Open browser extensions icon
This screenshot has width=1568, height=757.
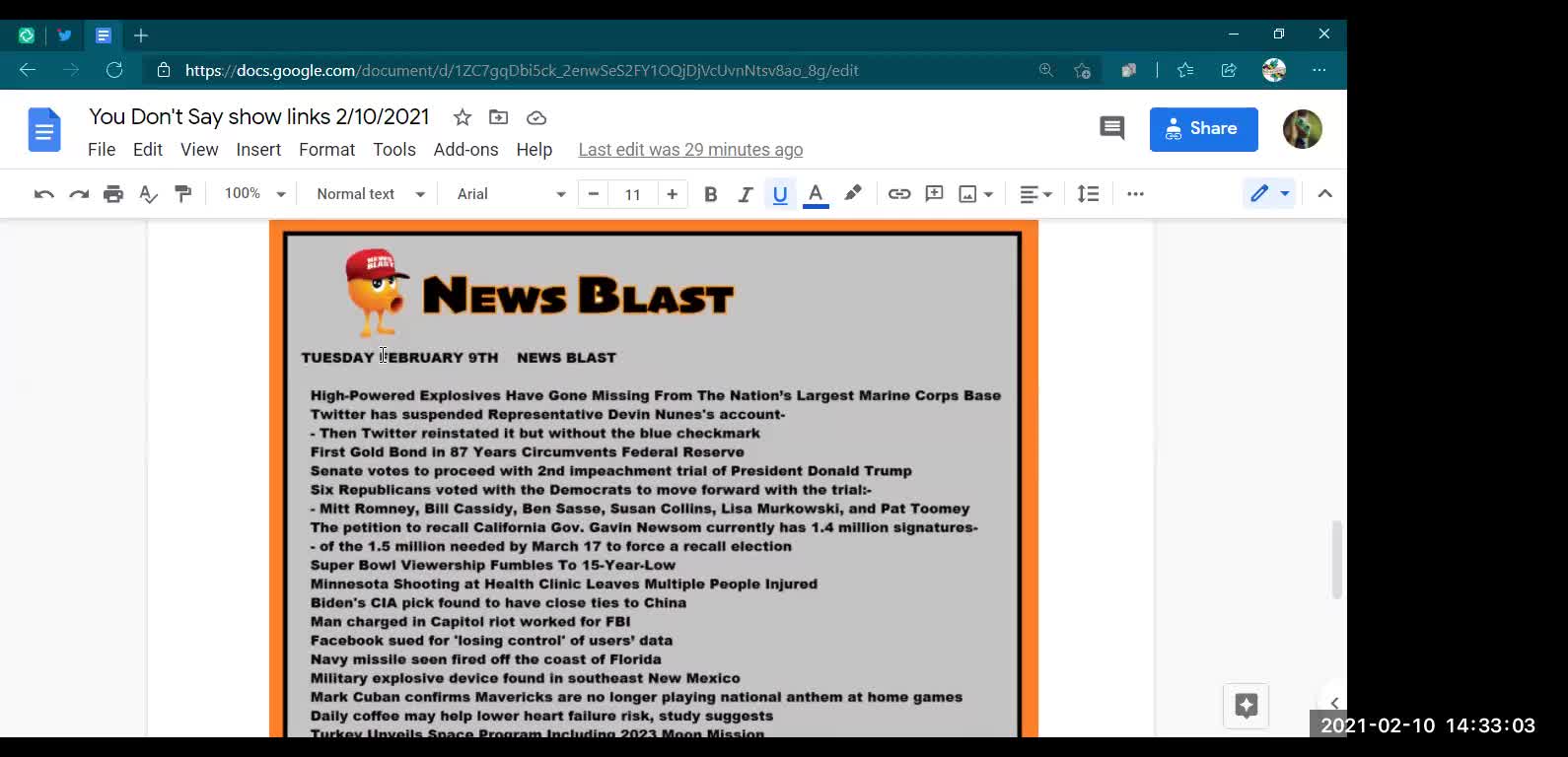(1128, 70)
